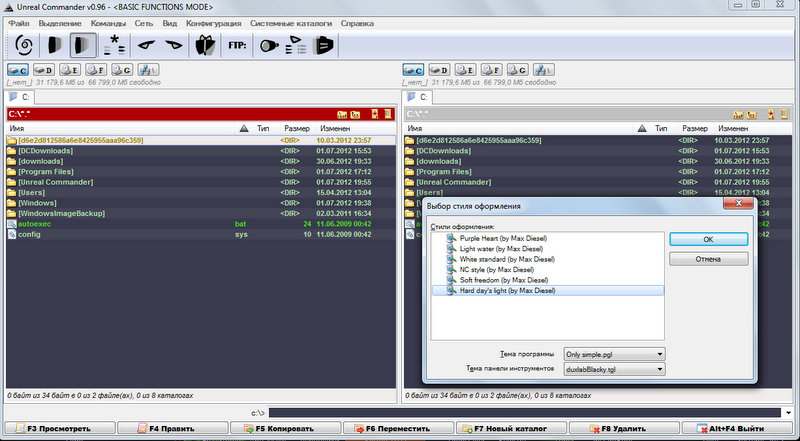Click the F5 Копировать button
The width and height of the screenshot is (800, 441).
[285, 429]
